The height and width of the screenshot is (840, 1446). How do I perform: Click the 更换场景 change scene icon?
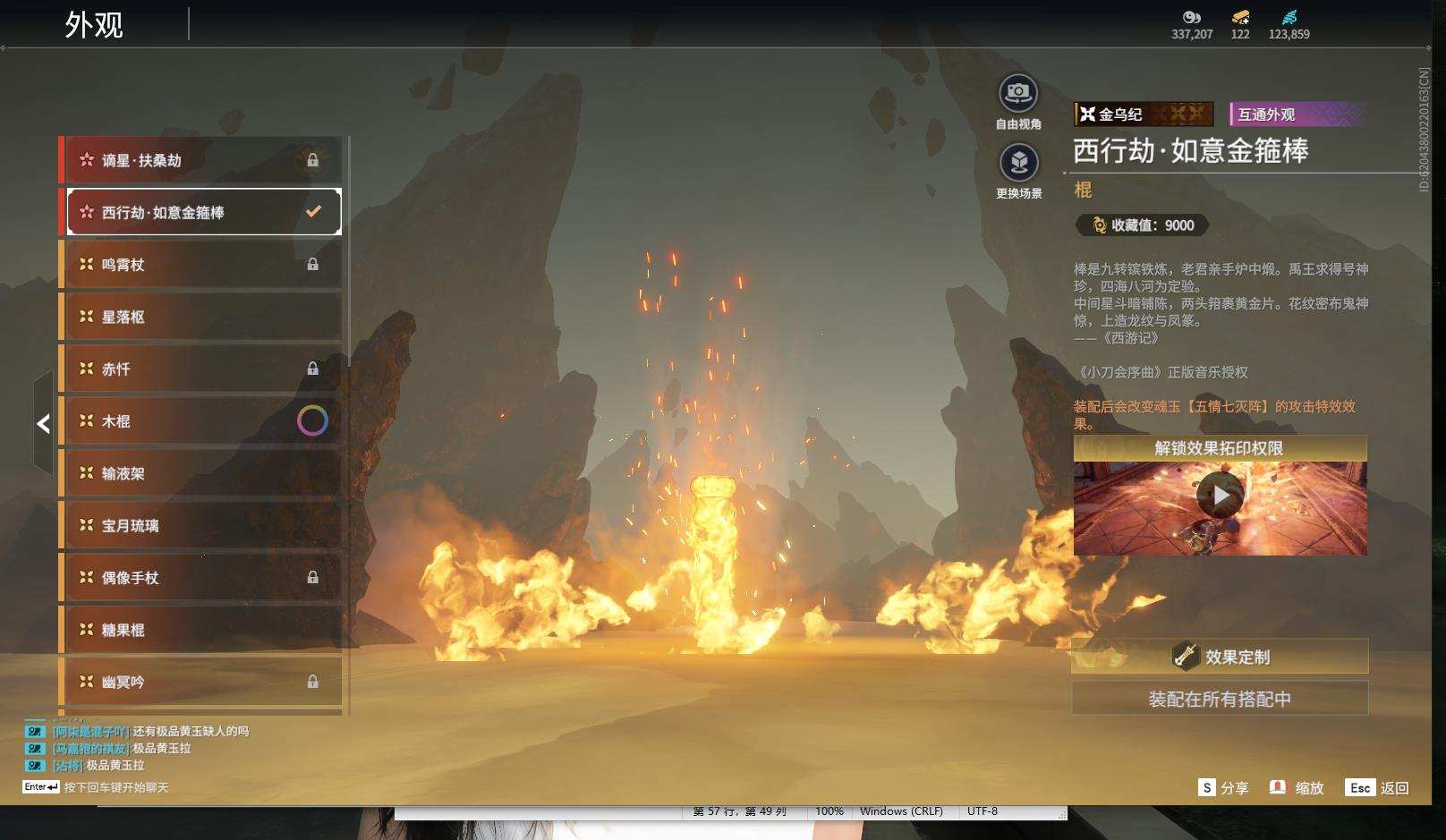(x=1018, y=162)
